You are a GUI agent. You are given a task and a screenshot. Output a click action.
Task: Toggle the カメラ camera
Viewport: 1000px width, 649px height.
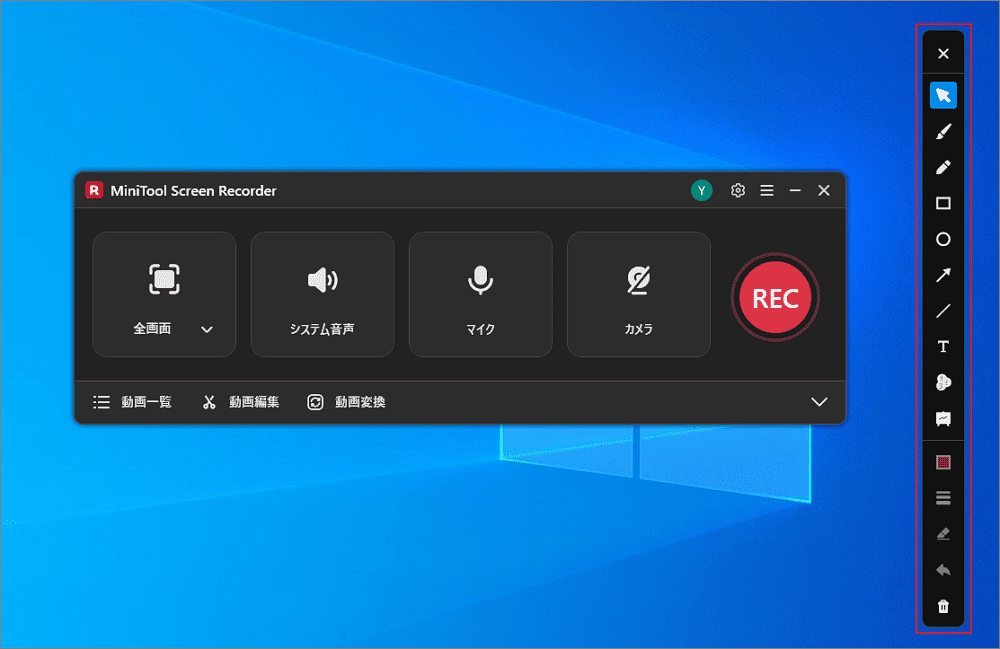pos(638,295)
